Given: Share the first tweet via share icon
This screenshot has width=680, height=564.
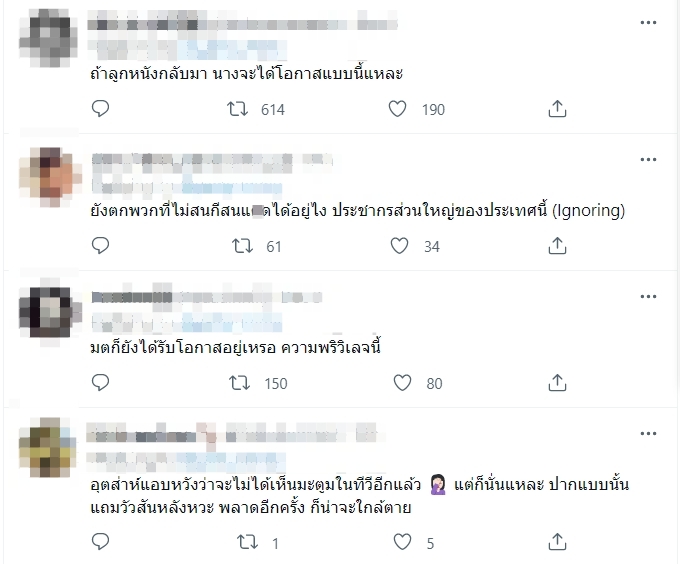Looking at the screenshot, I should click(557, 108).
